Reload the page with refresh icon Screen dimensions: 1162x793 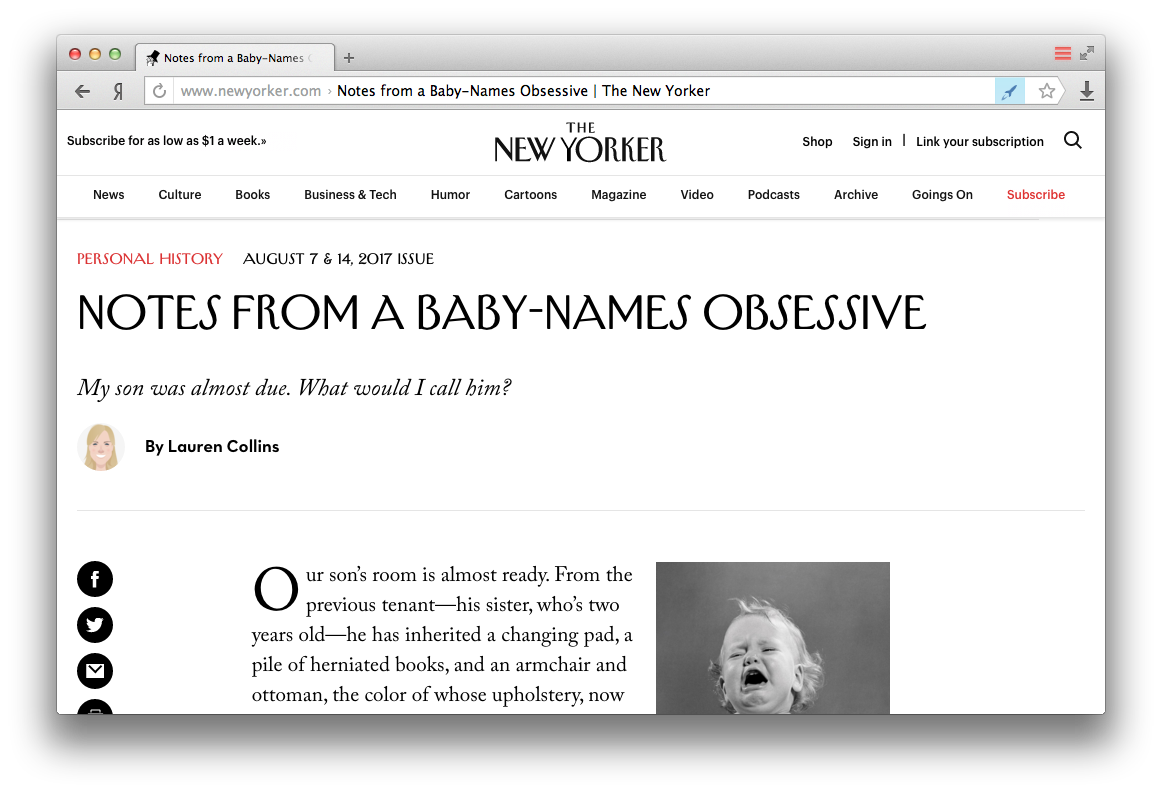(159, 91)
